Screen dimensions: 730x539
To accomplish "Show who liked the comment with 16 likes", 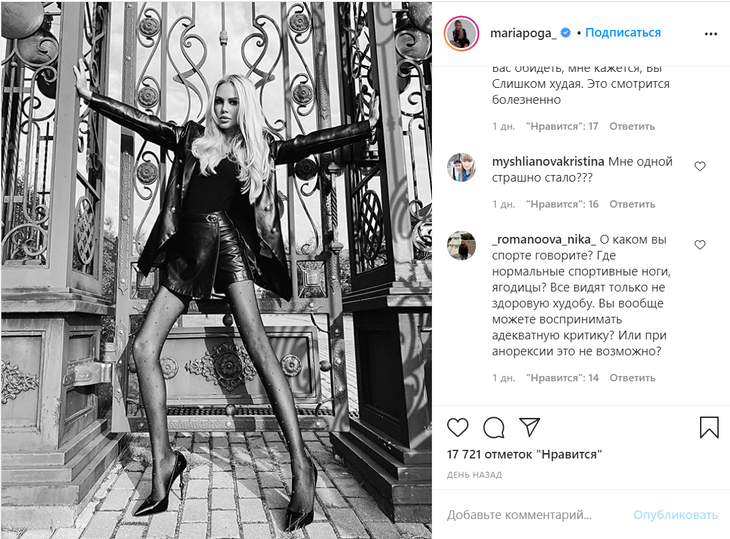I will click(x=562, y=204).
